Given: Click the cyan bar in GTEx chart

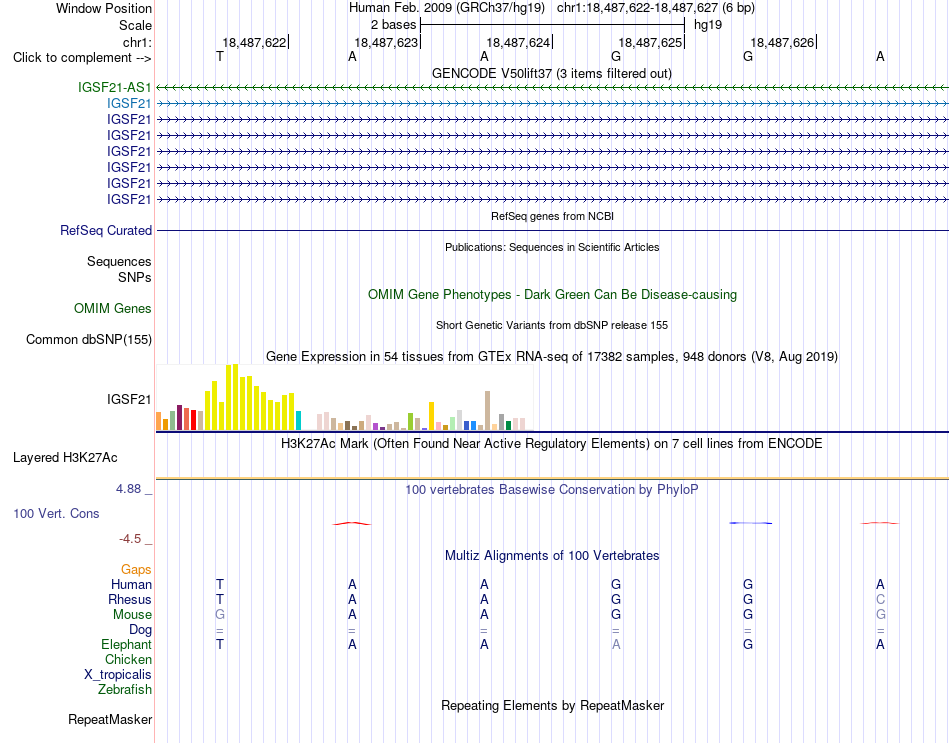Looking at the screenshot, I should (x=298, y=421).
